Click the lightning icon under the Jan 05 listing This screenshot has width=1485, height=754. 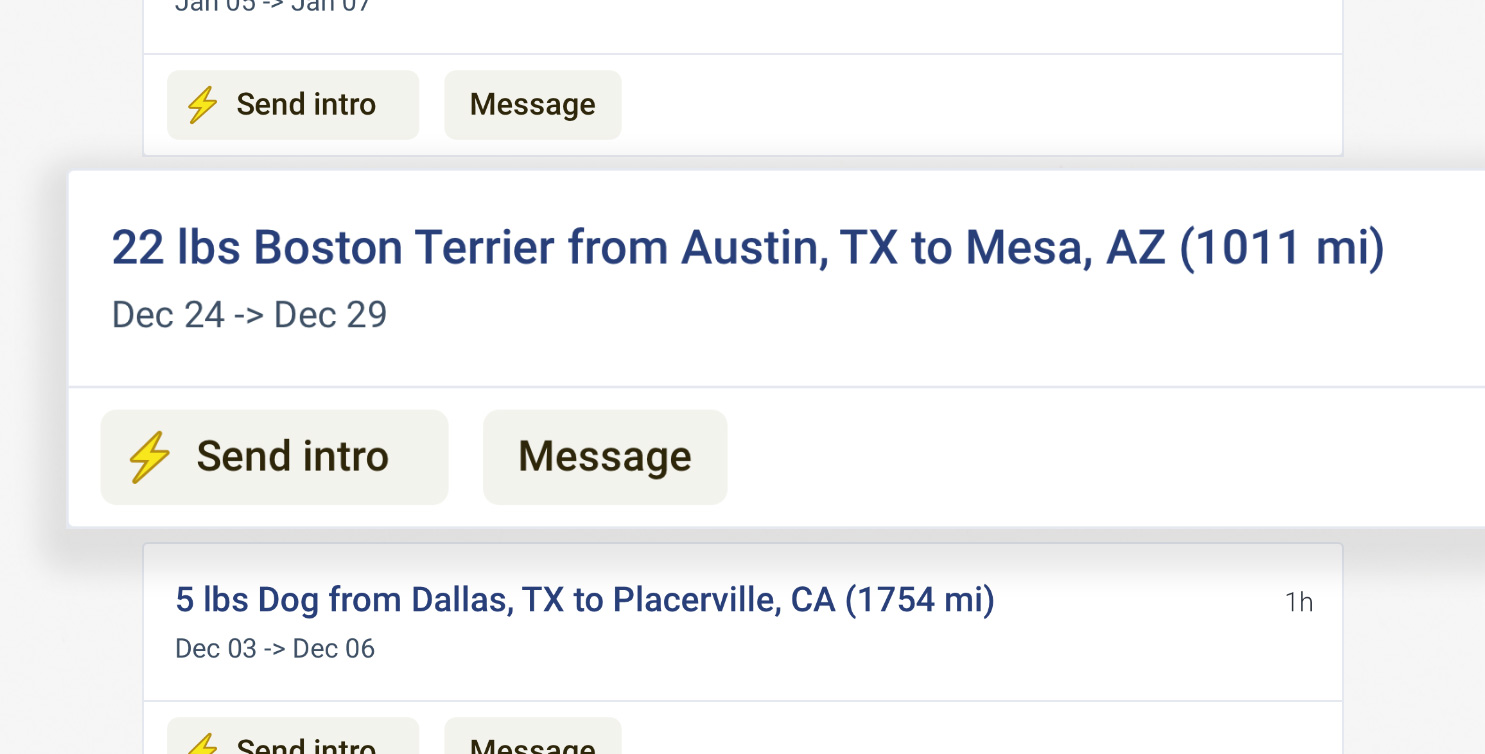click(203, 104)
